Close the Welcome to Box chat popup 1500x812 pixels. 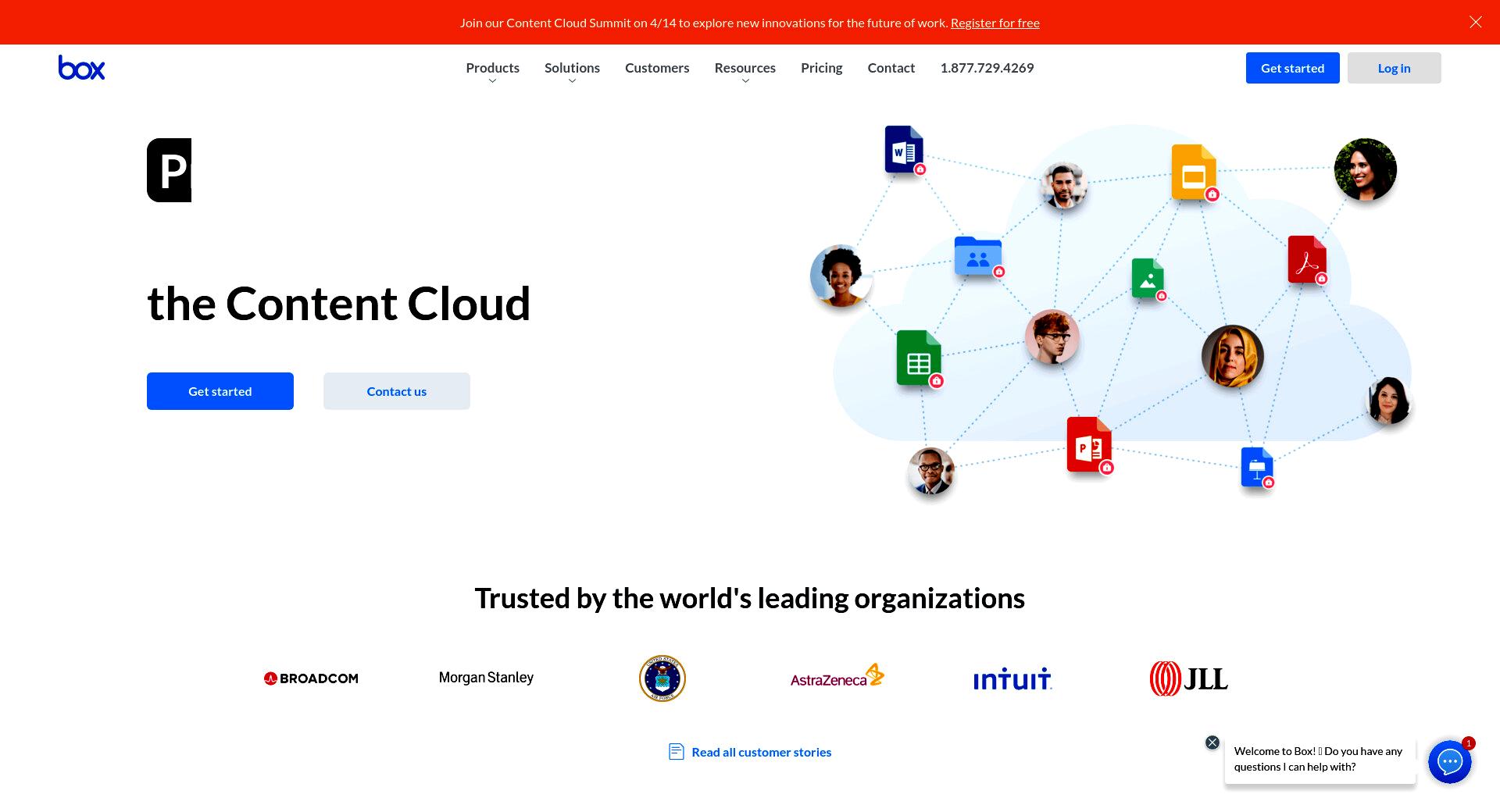coord(1212,743)
